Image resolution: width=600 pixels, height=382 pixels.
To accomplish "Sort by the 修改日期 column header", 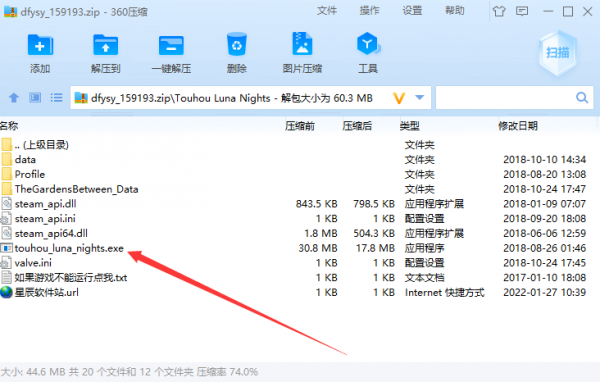I will tap(518, 126).
